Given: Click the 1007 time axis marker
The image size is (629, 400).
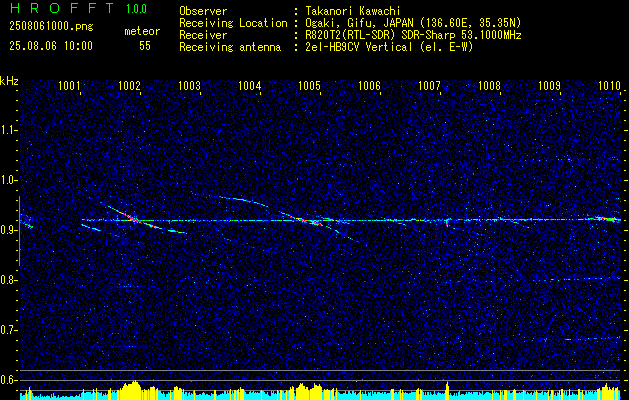Looking at the screenshot, I should click(429, 85).
